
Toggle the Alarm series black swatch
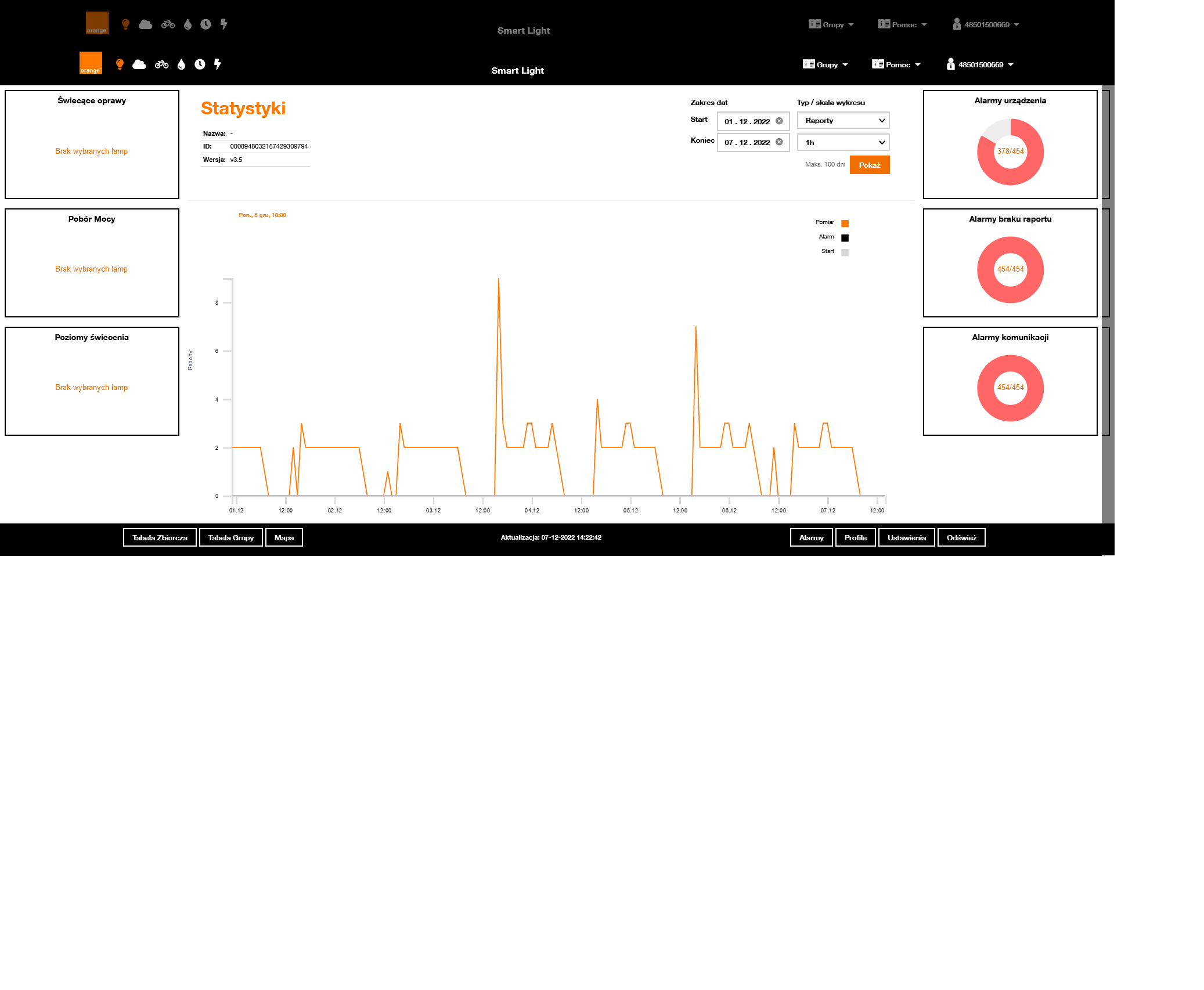(x=845, y=238)
